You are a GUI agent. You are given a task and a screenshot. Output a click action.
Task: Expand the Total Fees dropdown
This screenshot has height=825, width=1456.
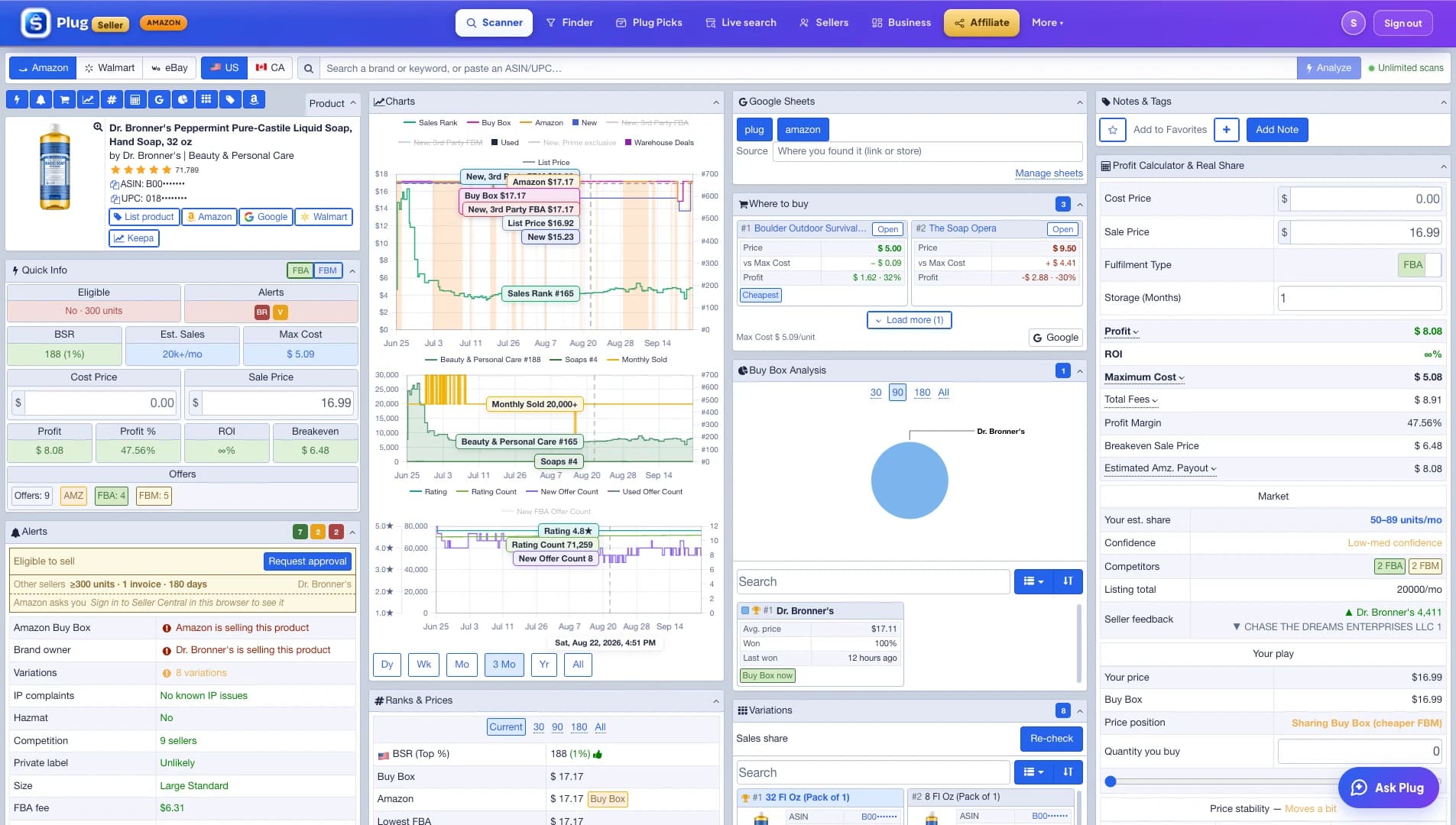click(x=1131, y=400)
